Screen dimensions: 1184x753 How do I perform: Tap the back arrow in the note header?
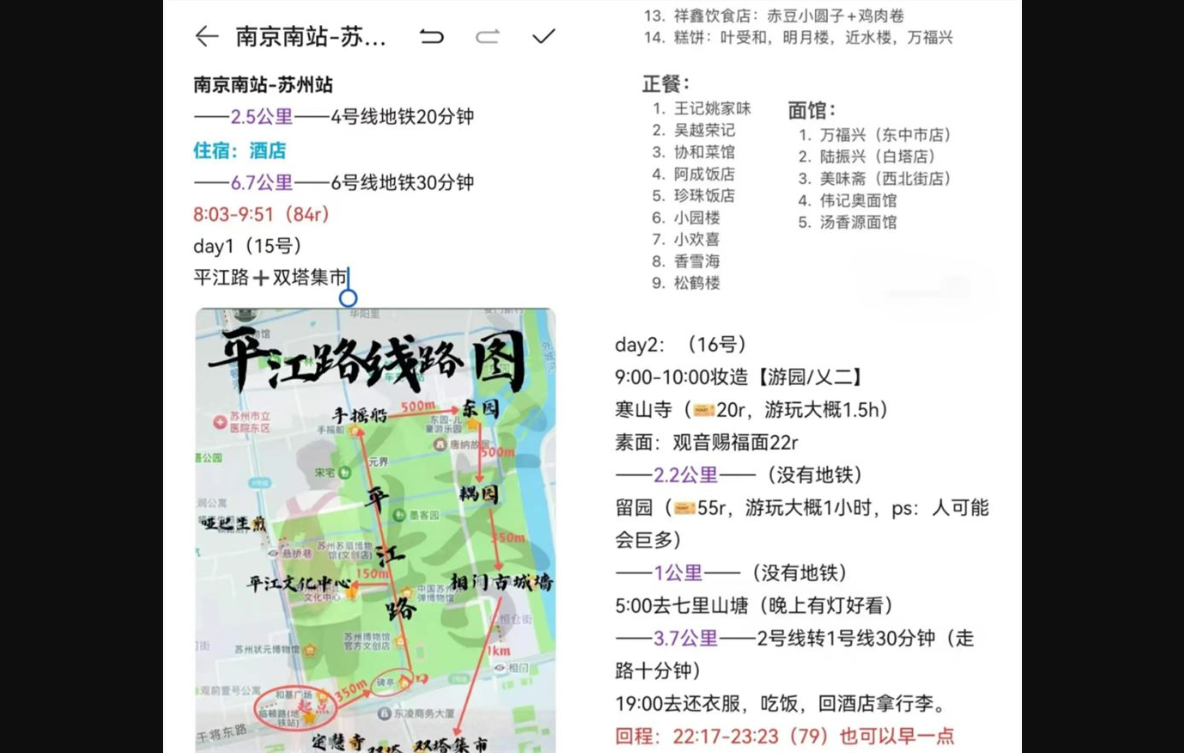pos(205,36)
